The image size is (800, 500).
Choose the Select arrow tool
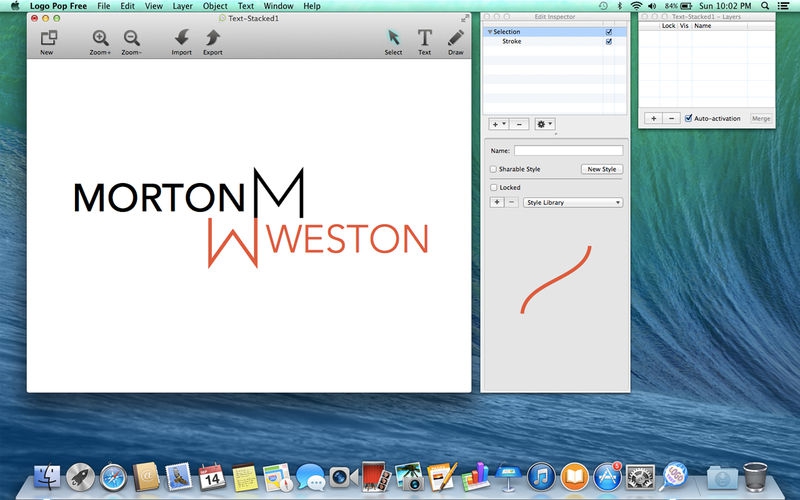coord(393,38)
